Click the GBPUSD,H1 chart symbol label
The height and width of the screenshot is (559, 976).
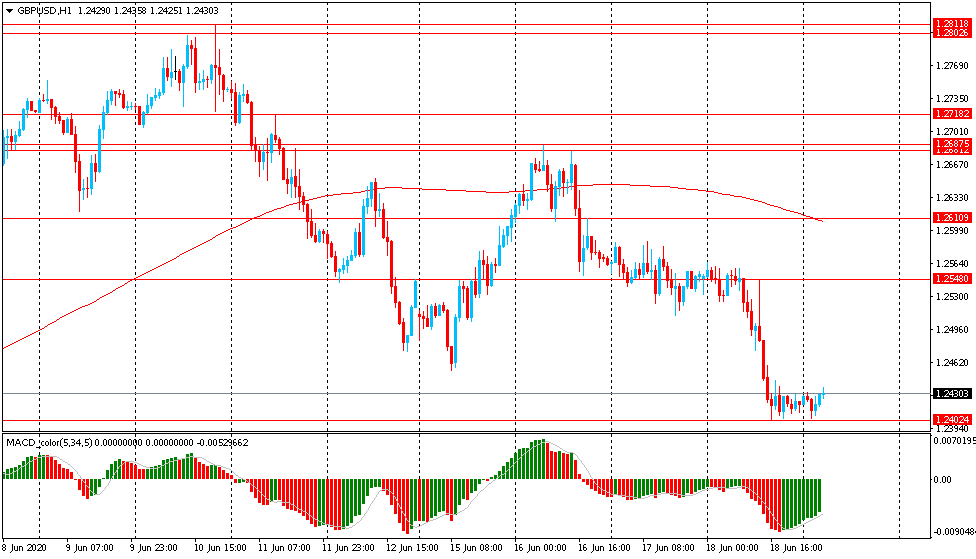(43, 11)
